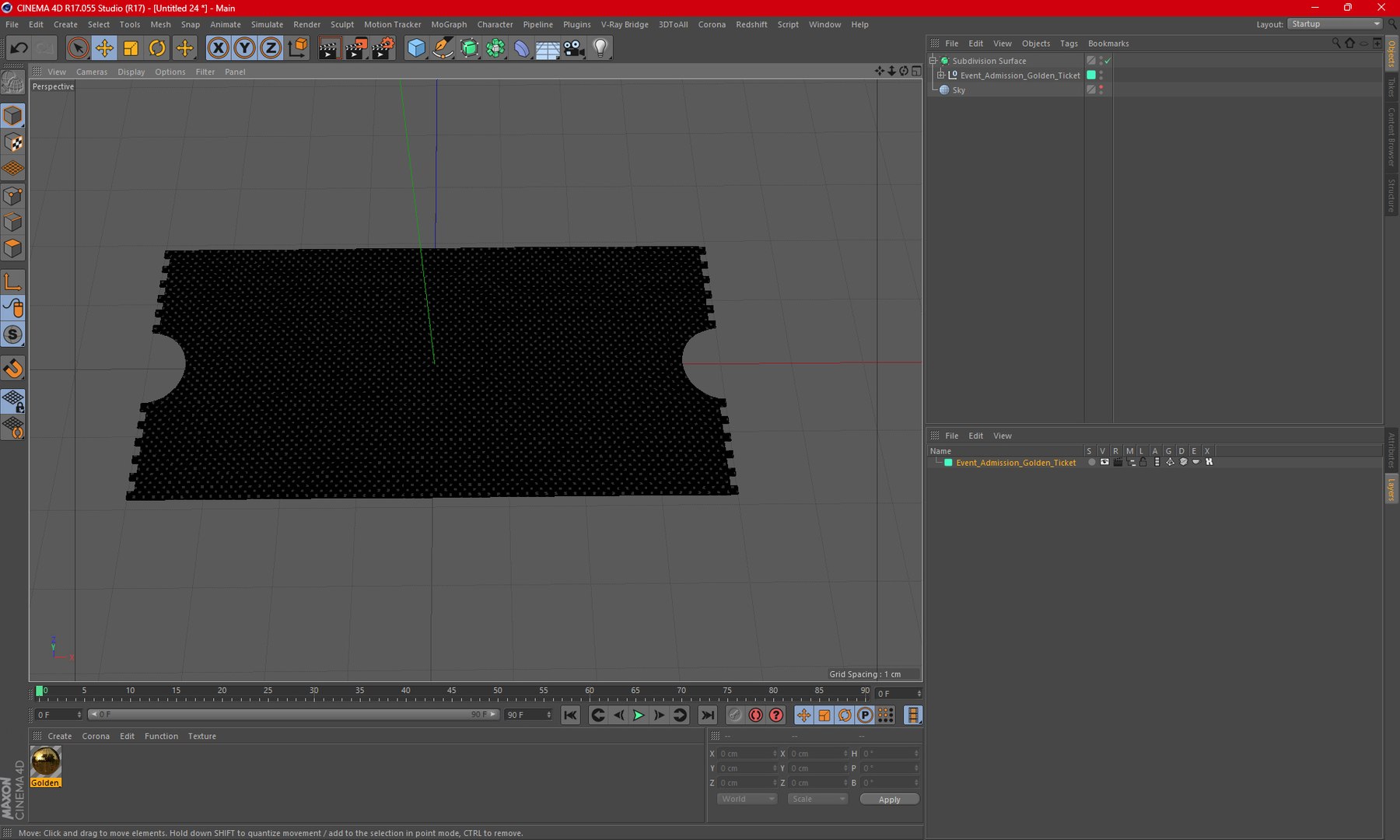Viewport: 1400px width, 840px height.
Task: Select the Scale tool
Action: tap(131, 48)
